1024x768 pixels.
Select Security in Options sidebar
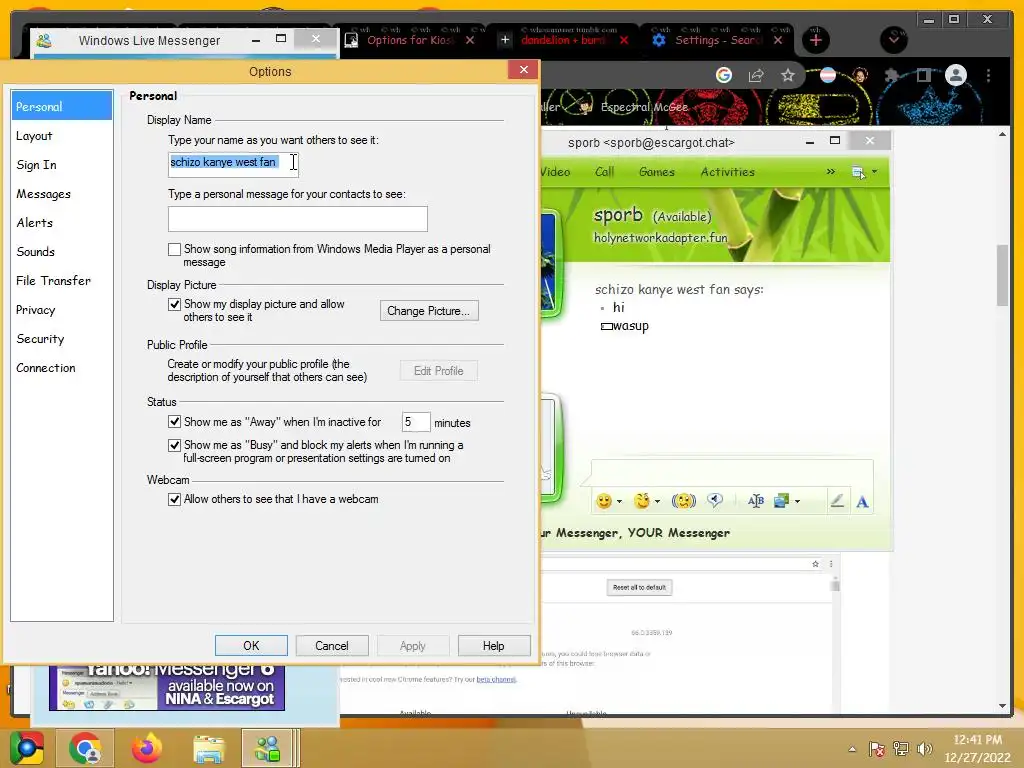(x=40, y=339)
